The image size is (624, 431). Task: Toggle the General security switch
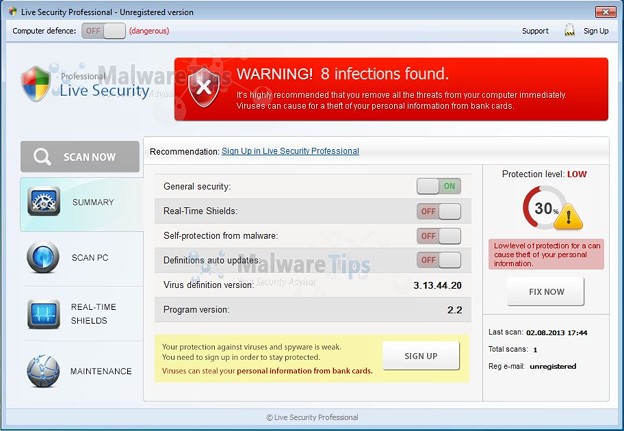coord(439,186)
